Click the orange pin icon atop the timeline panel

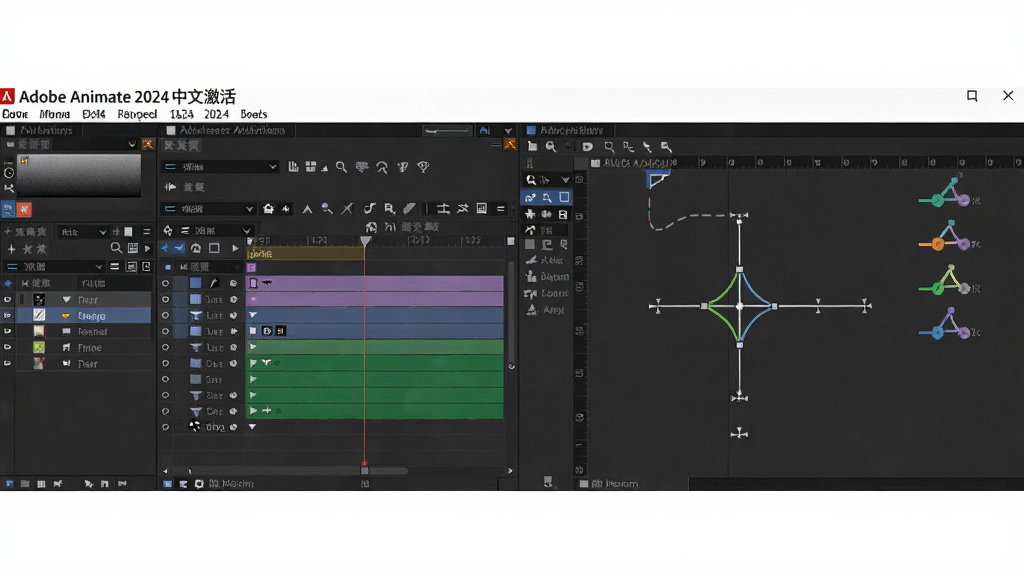(509, 144)
